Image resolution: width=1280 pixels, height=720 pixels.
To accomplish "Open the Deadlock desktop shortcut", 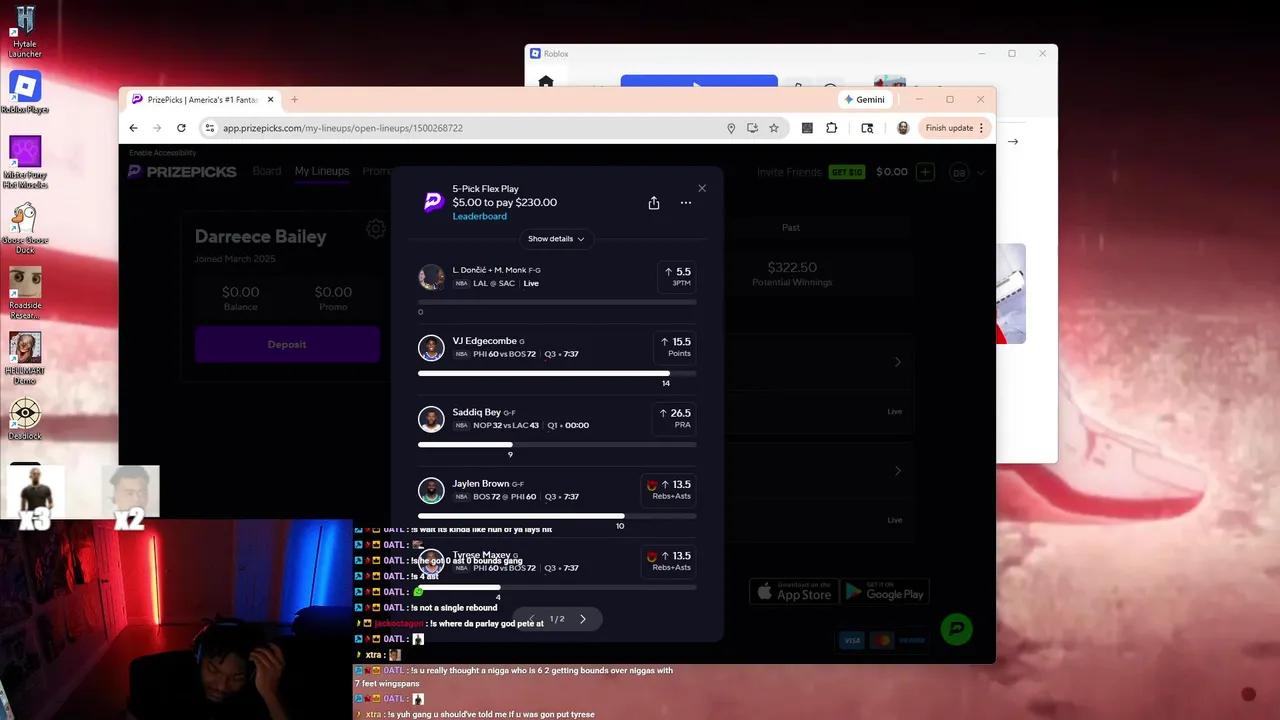I will click(x=25, y=420).
